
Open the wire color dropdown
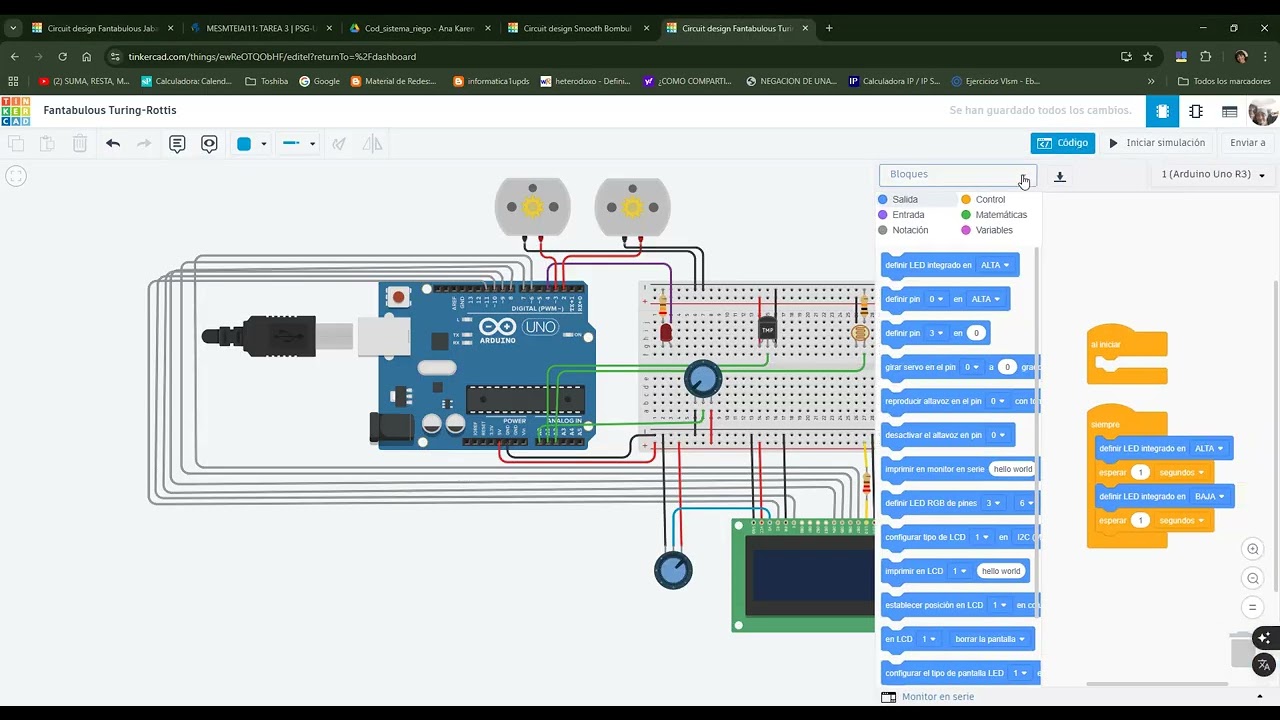[x=251, y=144]
